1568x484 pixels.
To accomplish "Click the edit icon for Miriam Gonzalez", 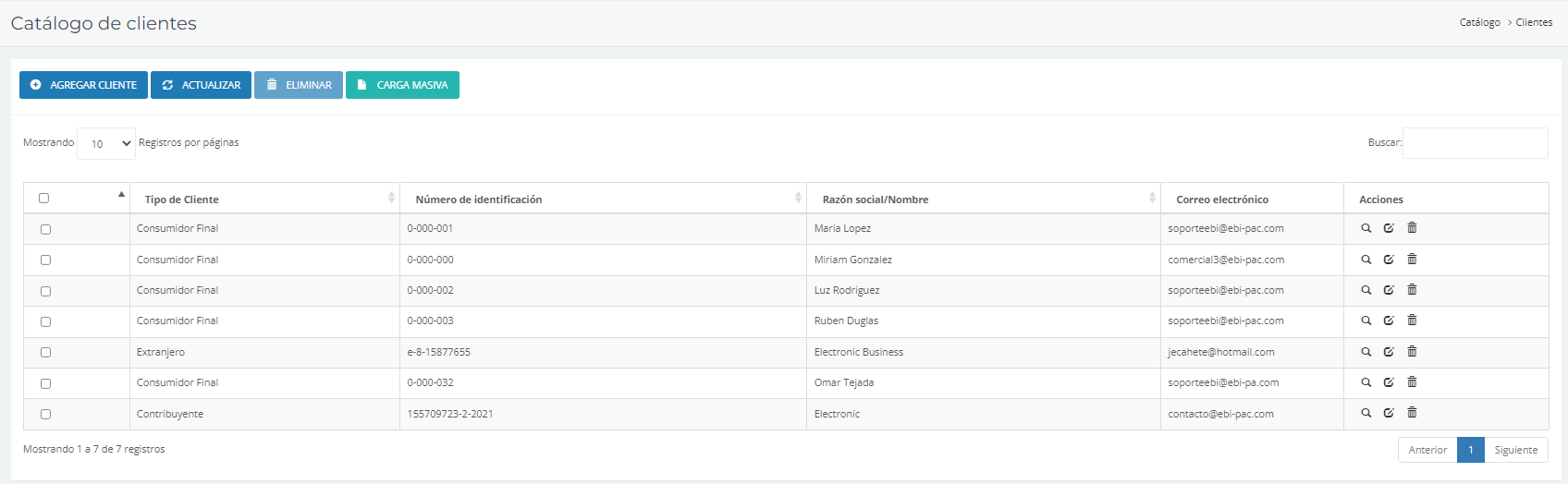I will pos(1389,260).
